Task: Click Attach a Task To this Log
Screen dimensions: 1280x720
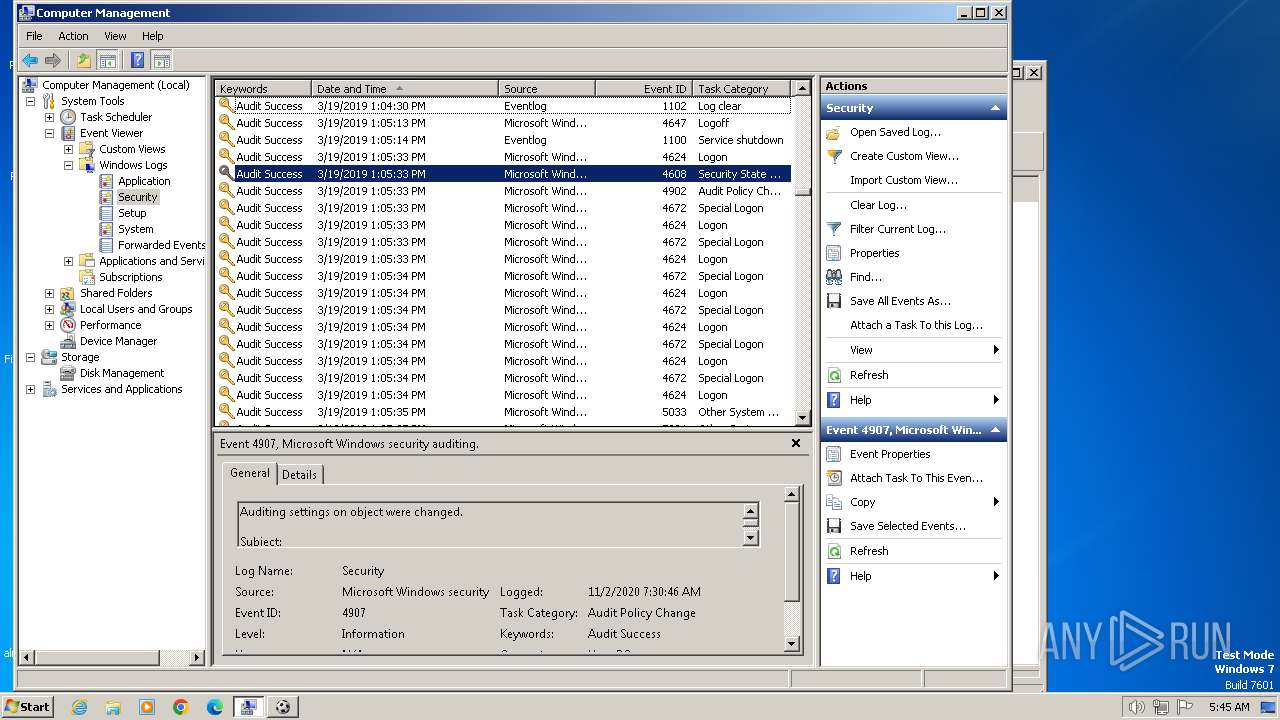Action: [916, 325]
